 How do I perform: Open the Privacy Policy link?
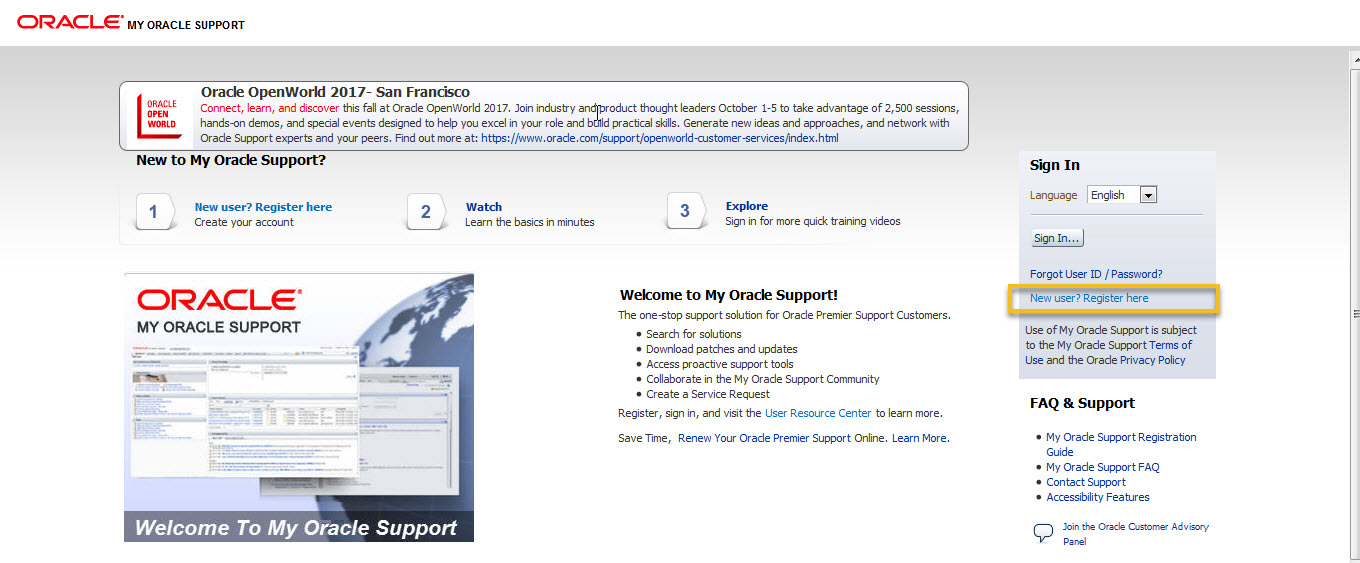coord(1152,360)
